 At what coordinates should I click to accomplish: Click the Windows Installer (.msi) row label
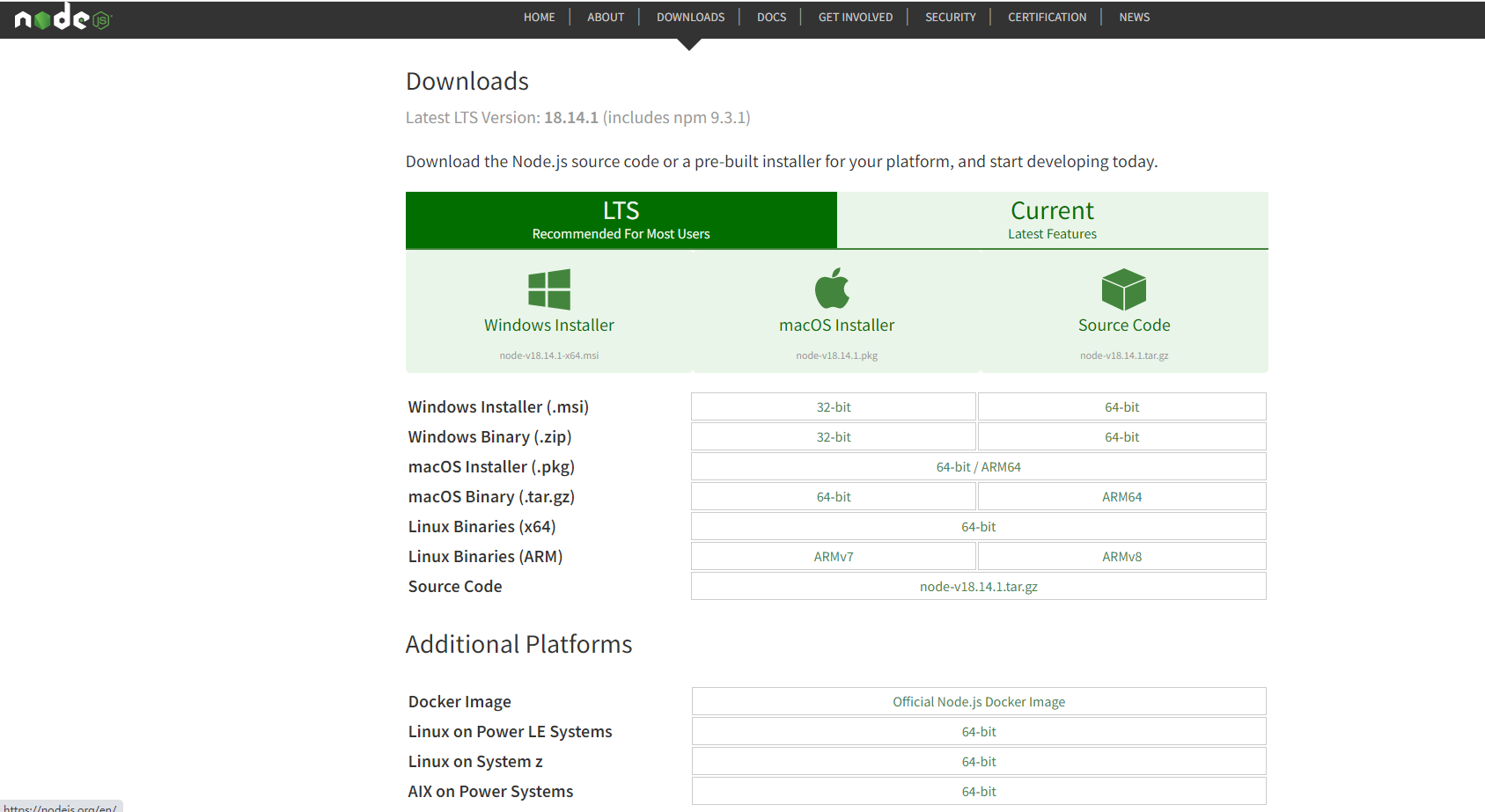click(x=498, y=407)
